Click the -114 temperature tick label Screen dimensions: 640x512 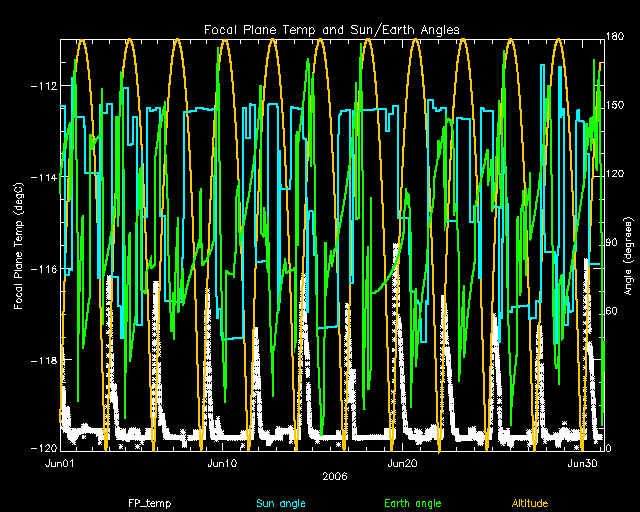point(43,177)
